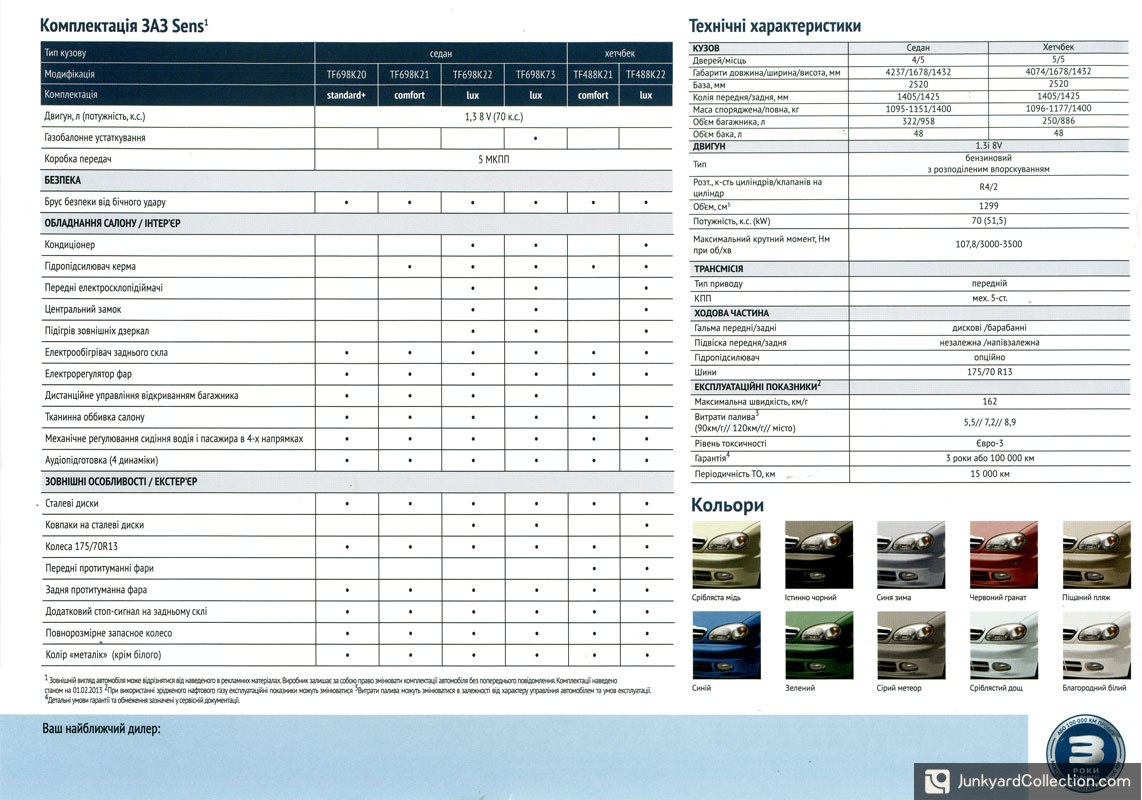Click the Технічні характеристики heading
1142x800 pixels.
coord(775,26)
